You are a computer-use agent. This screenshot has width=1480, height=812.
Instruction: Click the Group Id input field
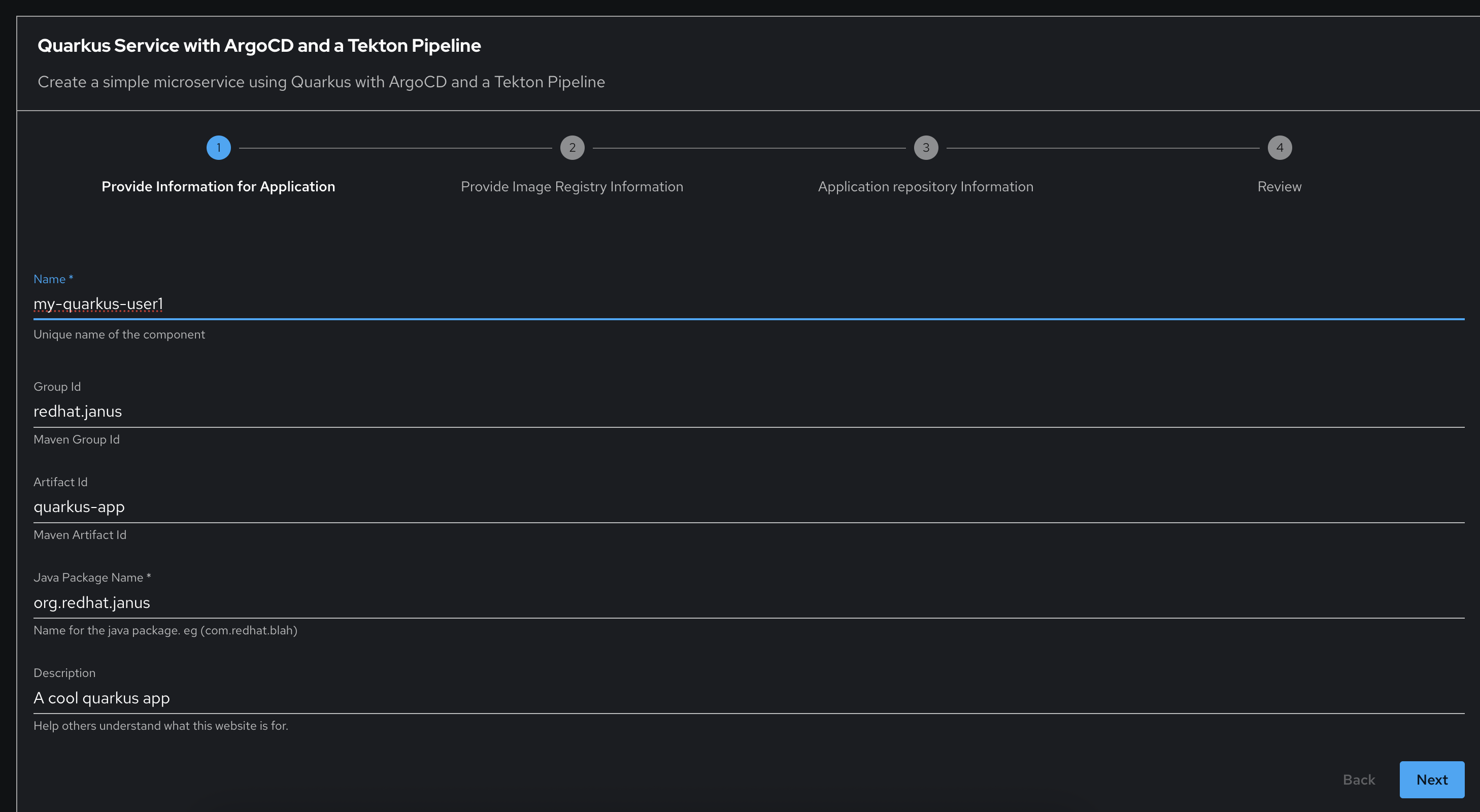pyautogui.click(x=749, y=412)
